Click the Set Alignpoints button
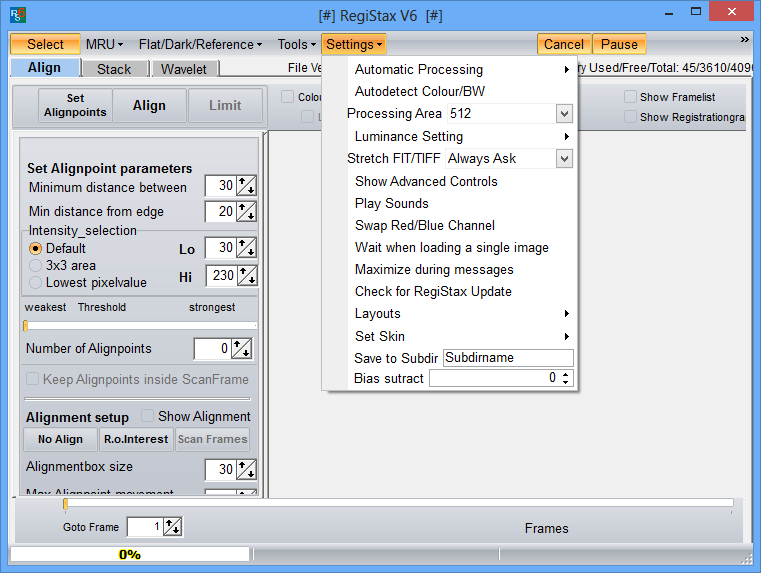The width and height of the screenshot is (761, 573). click(x=75, y=105)
